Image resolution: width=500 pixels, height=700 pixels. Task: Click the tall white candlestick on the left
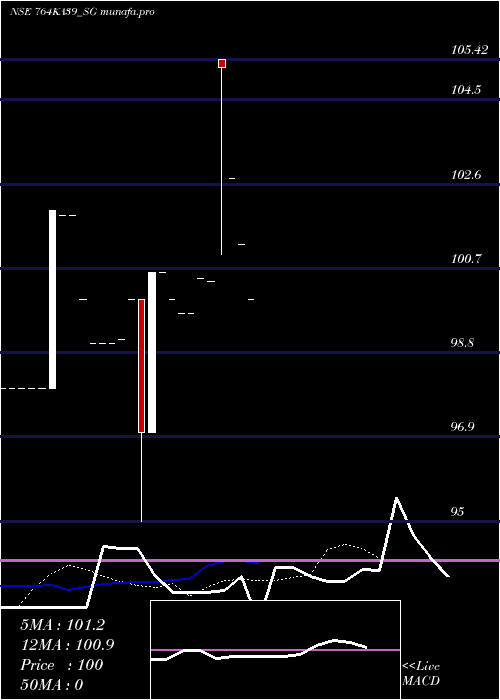(53, 299)
